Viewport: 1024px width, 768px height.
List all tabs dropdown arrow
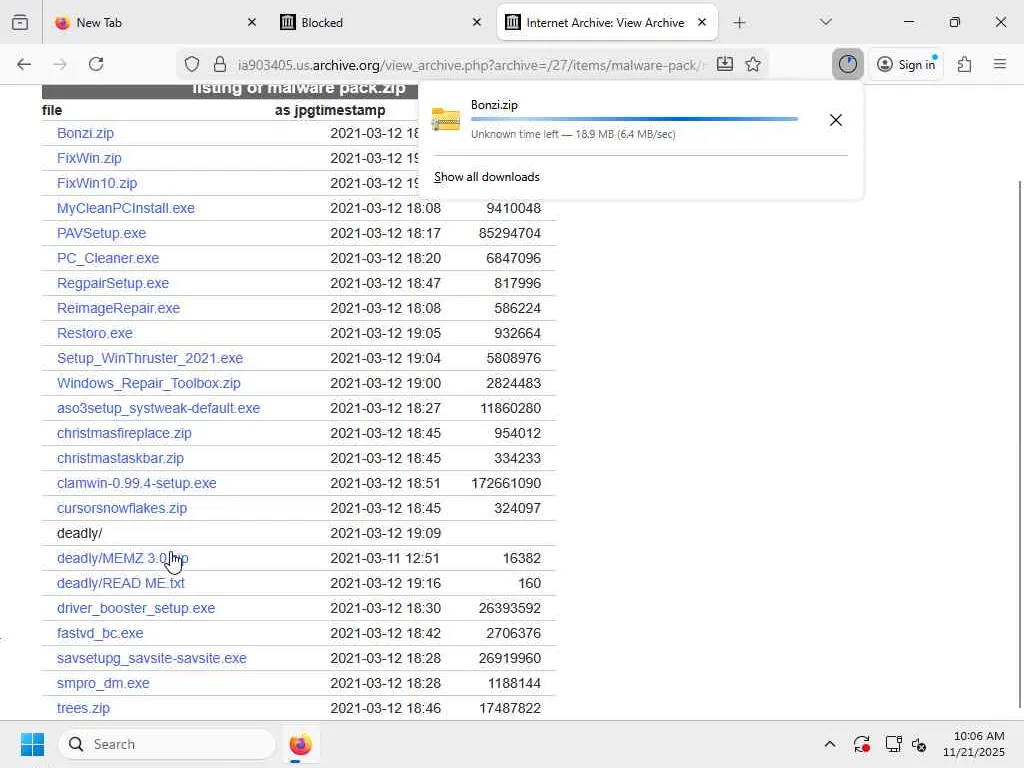(x=825, y=22)
